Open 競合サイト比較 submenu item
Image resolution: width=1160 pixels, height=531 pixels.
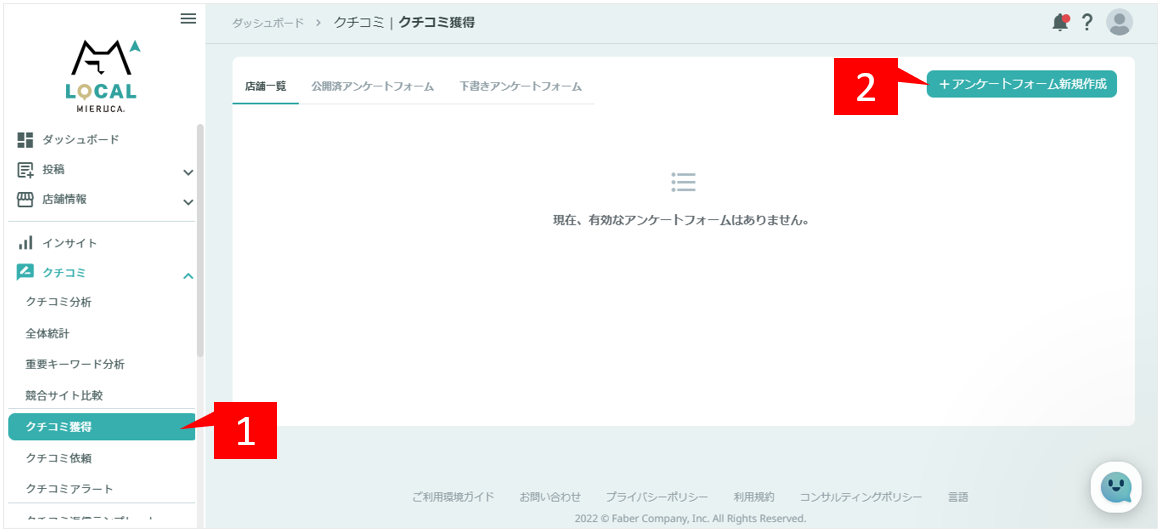(x=64, y=395)
